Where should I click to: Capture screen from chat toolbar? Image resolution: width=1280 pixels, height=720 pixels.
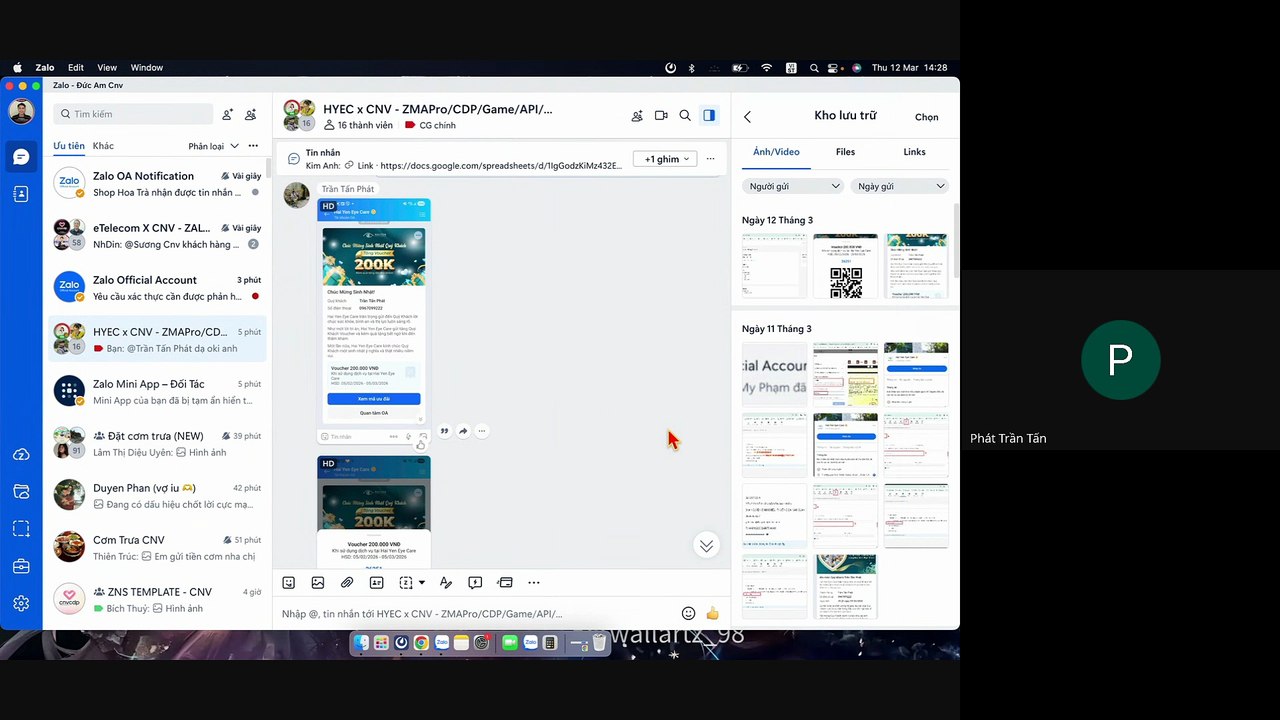pos(406,582)
